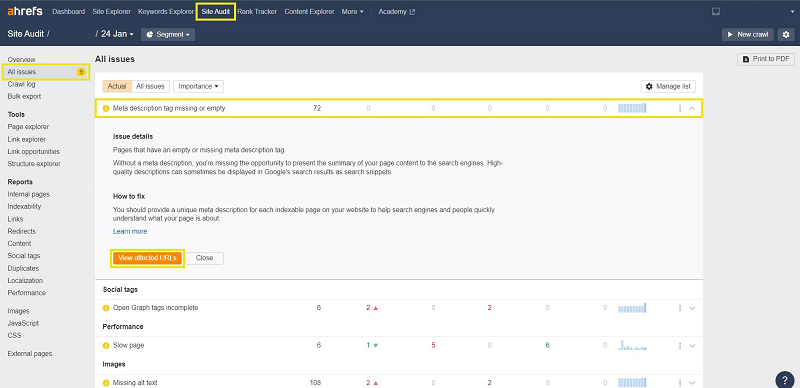Click the help question mark button

tap(785, 380)
